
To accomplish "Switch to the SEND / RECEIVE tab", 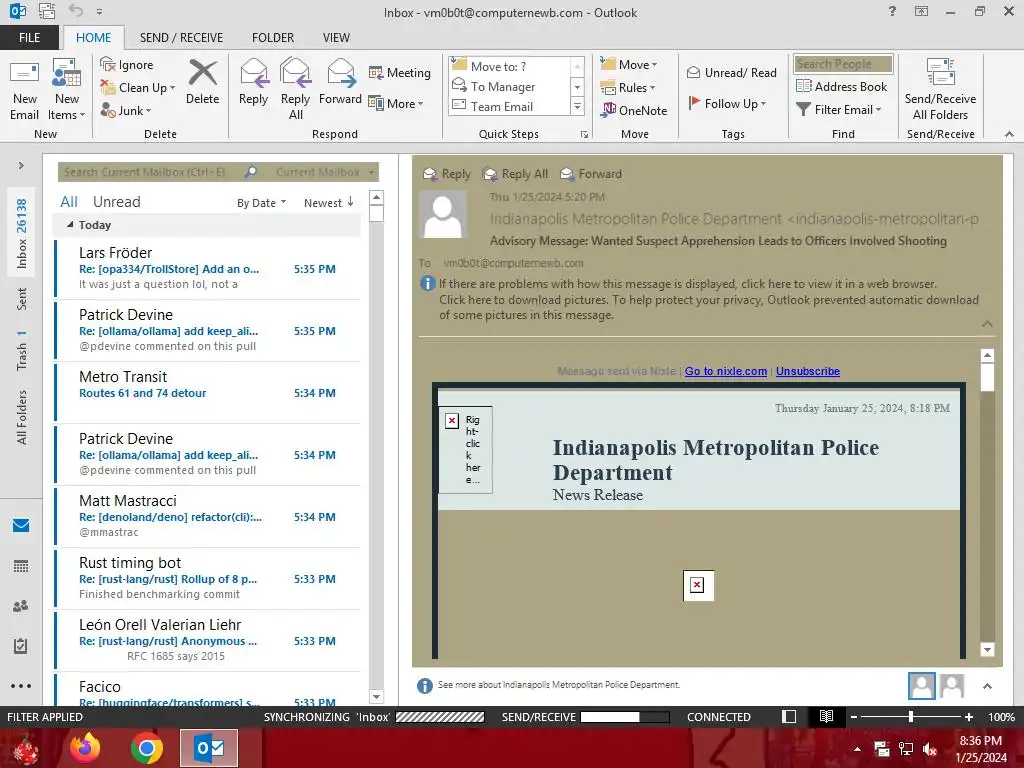I will 181,37.
